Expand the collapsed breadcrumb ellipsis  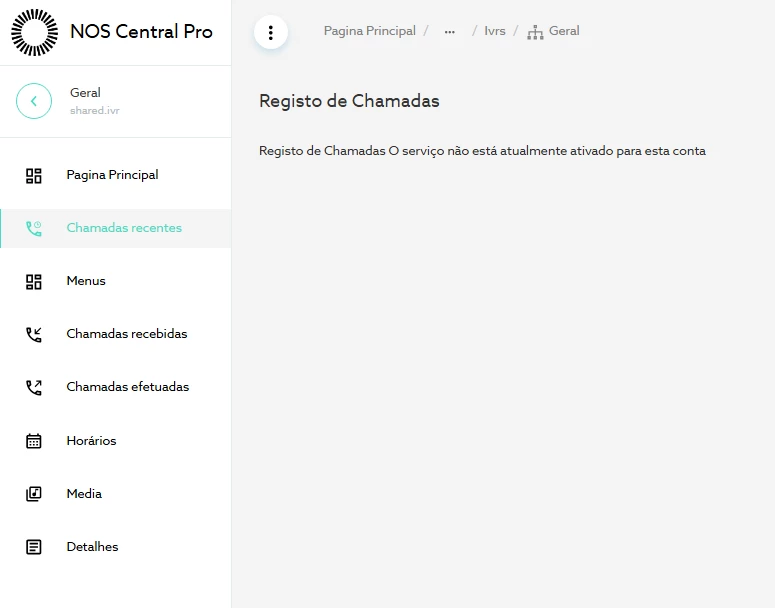pos(450,32)
